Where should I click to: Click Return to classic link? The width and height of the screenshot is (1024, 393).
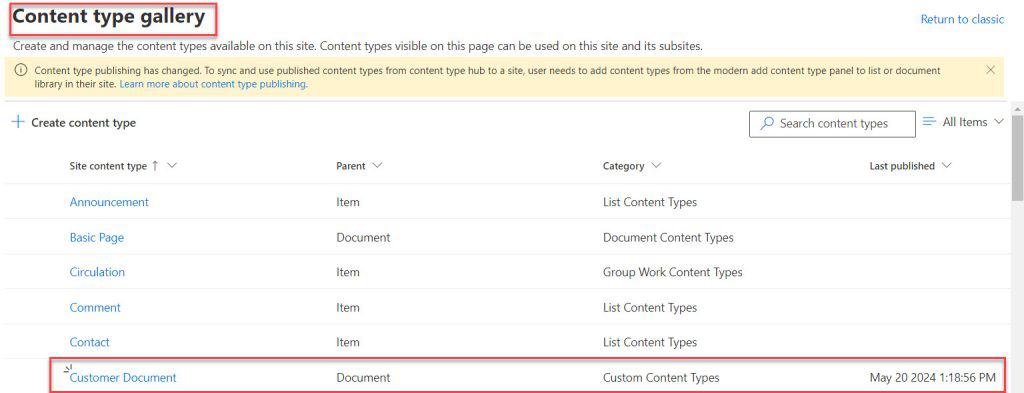(962, 20)
